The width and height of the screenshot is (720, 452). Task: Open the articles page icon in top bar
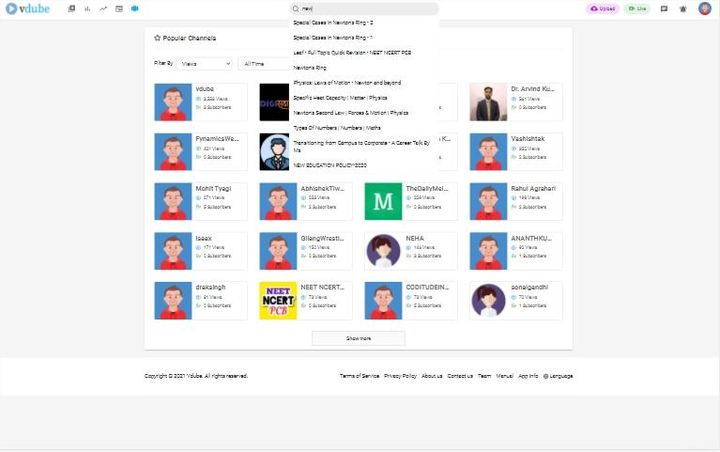[x=119, y=9]
